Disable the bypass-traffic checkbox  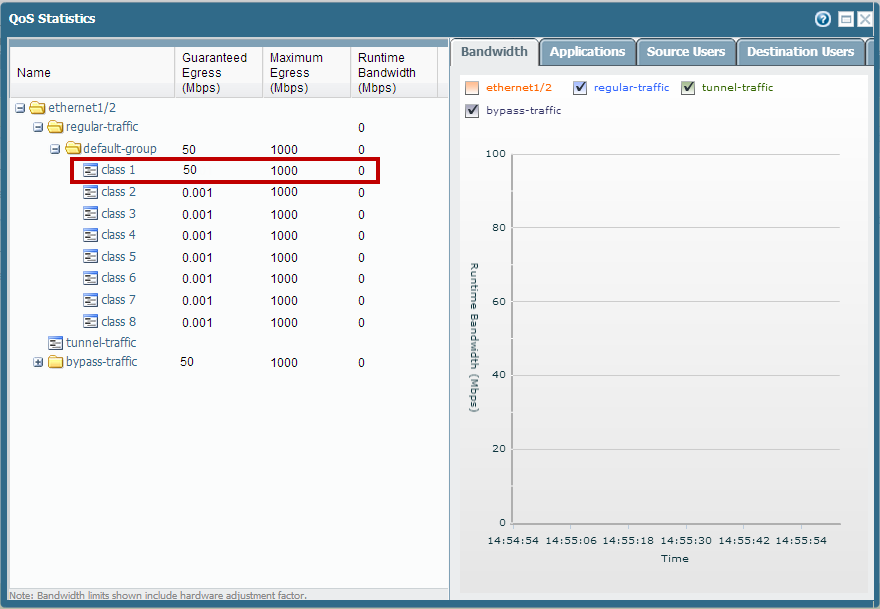coord(472,111)
